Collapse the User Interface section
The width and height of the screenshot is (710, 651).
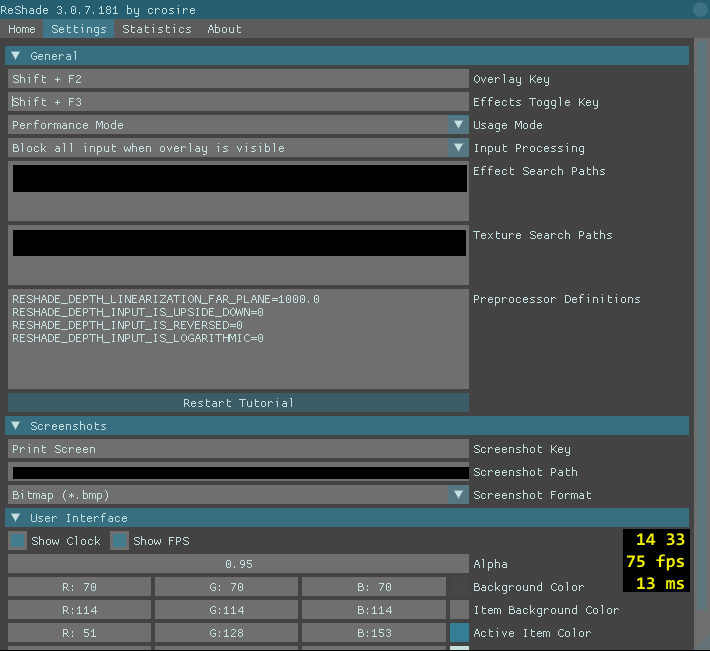tap(347, 517)
